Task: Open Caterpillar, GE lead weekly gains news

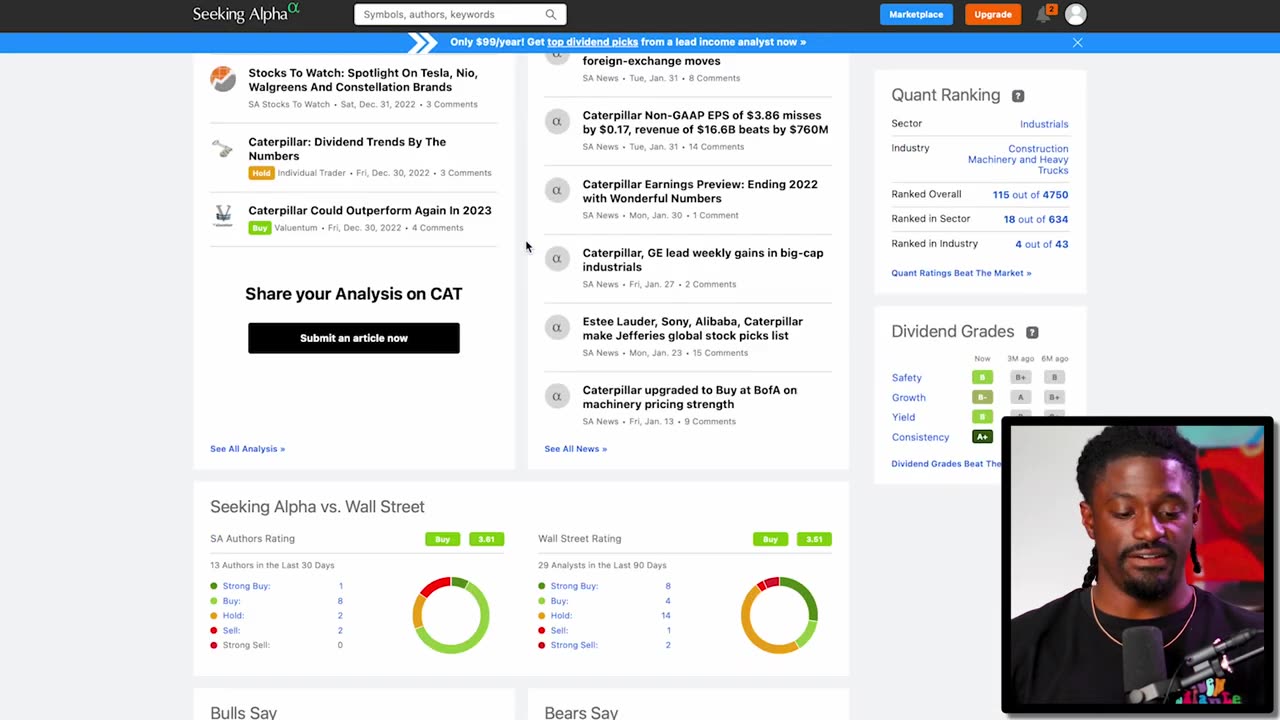Action: click(x=703, y=260)
